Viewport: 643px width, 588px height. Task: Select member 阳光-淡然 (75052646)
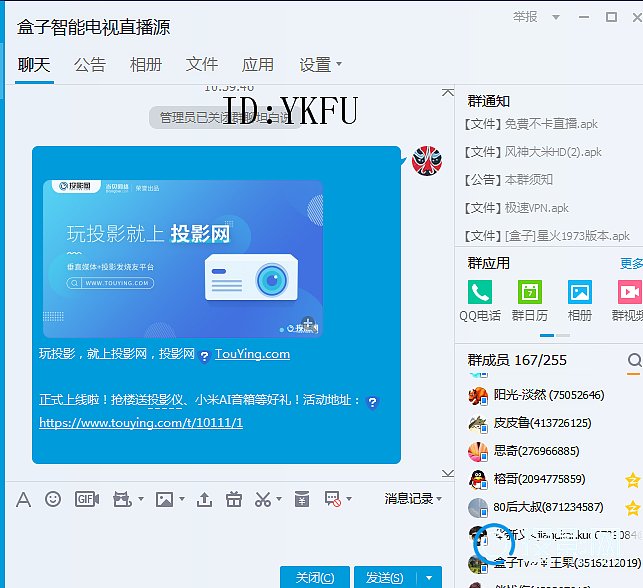point(549,395)
